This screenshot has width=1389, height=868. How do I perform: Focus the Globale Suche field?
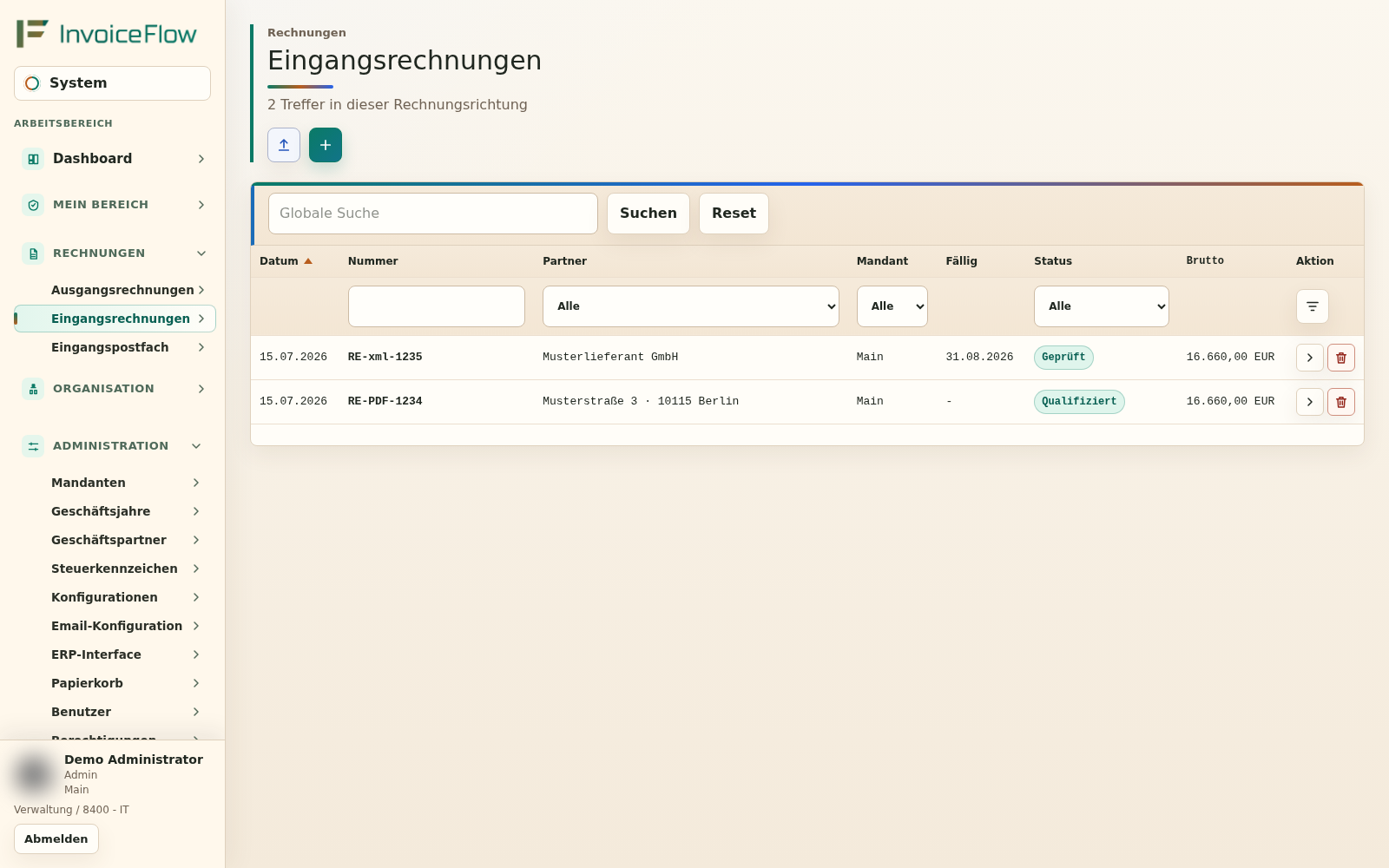click(433, 214)
